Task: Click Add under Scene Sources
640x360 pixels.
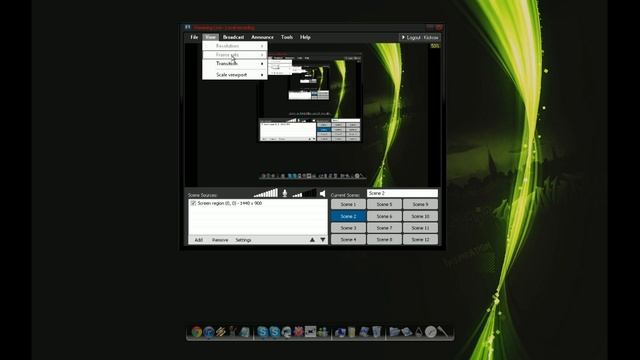Action: click(x=198, y=240)
